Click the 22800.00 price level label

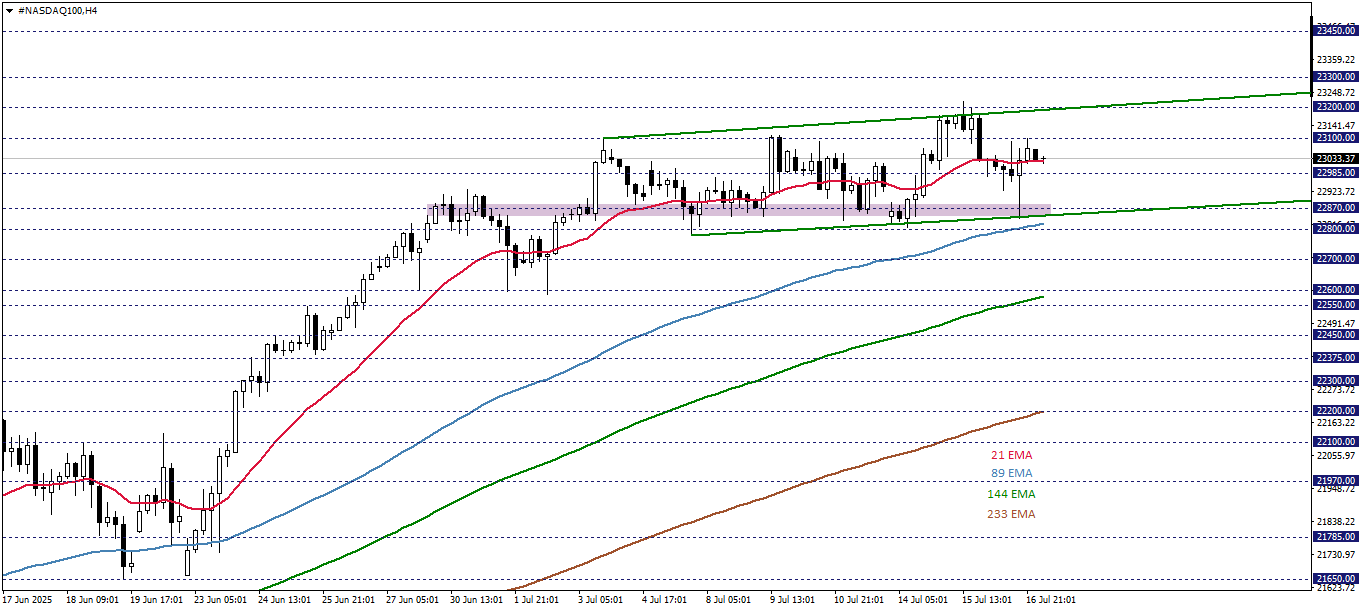click(x=1336, y=228)
